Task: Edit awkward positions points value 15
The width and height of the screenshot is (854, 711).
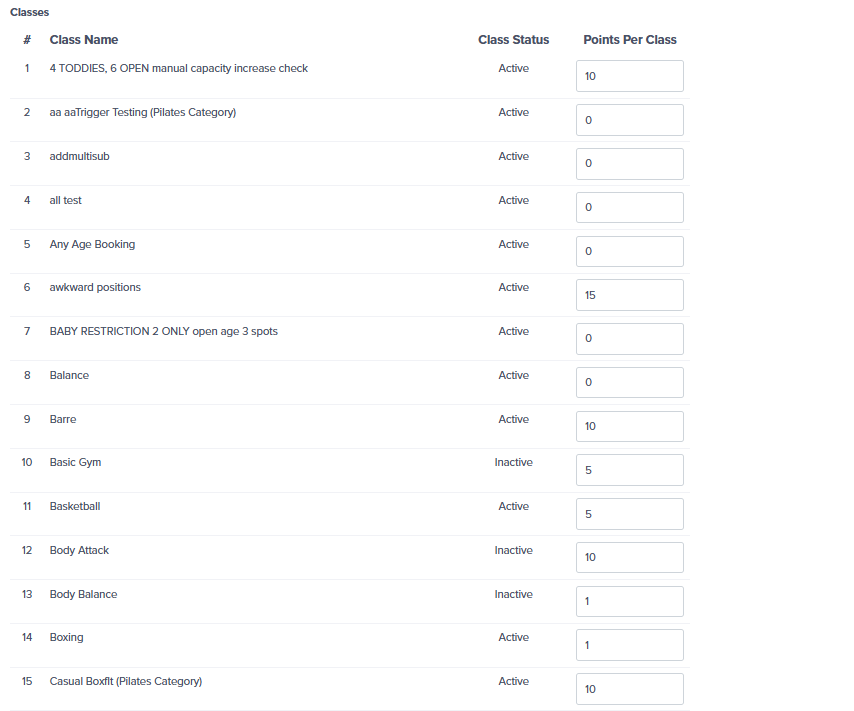Action: click(x=630, y=295)
